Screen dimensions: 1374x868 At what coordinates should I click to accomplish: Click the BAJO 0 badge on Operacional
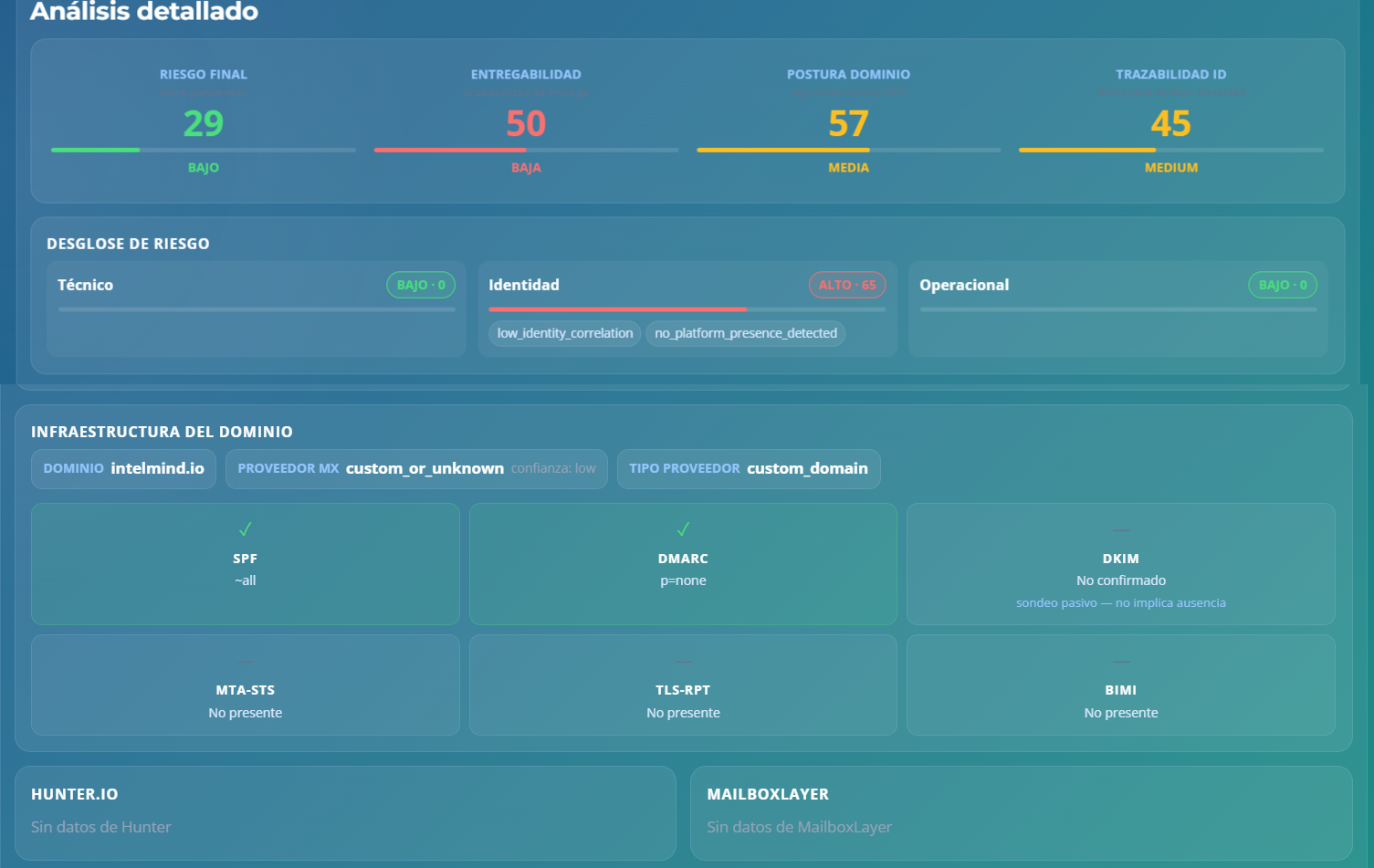click(1282, 284)
